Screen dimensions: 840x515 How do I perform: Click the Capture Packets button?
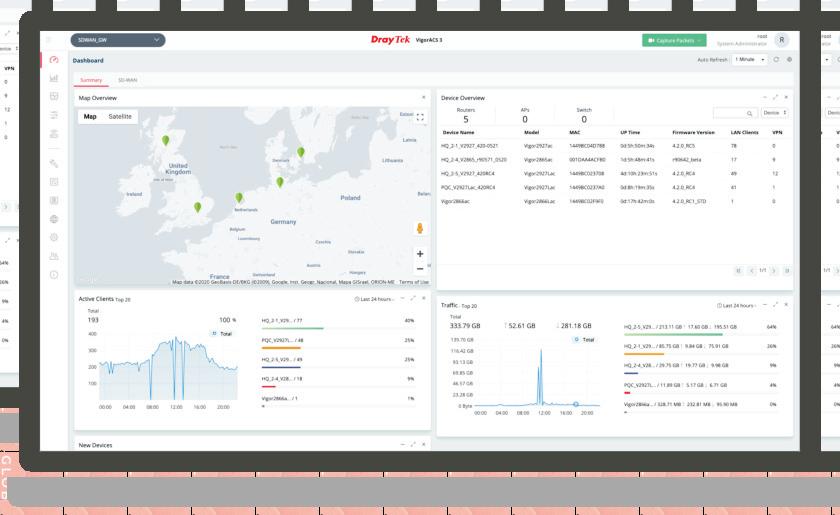pyautogui.click(x=674, y=40)
